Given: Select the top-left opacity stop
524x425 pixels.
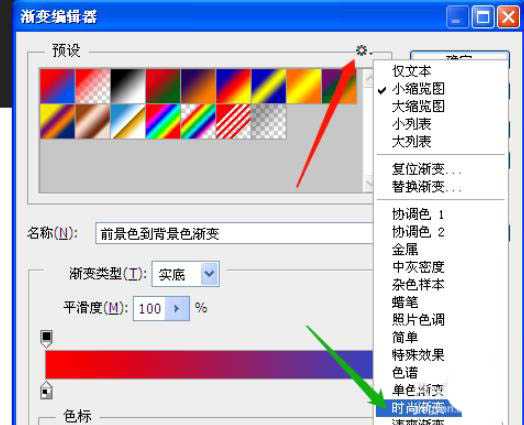Looking at the screenshot, I should coord(46,338).
